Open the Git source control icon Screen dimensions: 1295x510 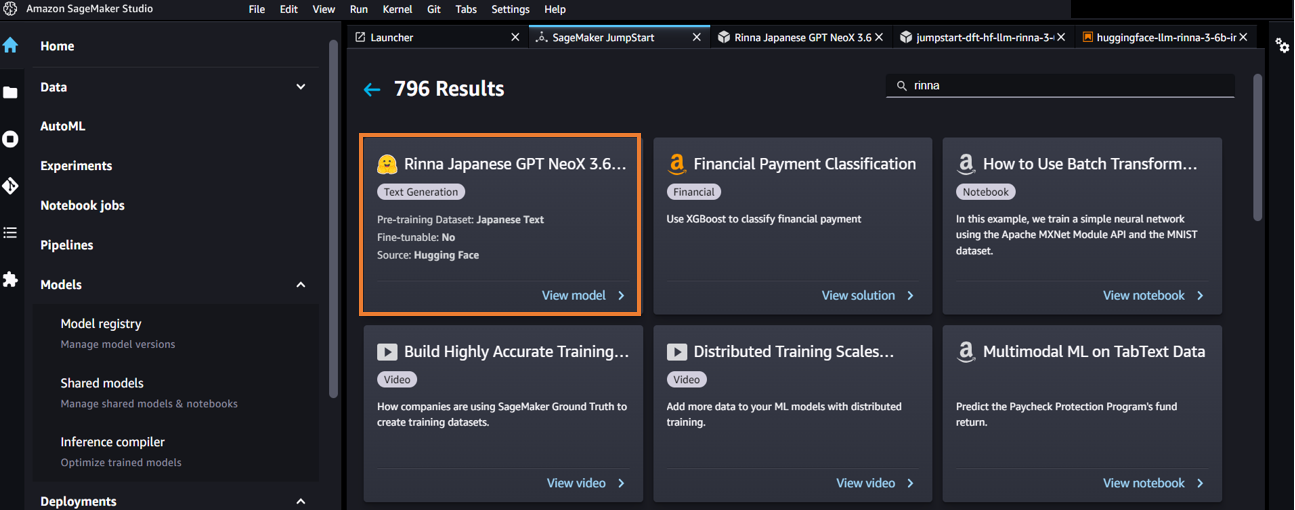pyautogui.click(x=10, y=186)
